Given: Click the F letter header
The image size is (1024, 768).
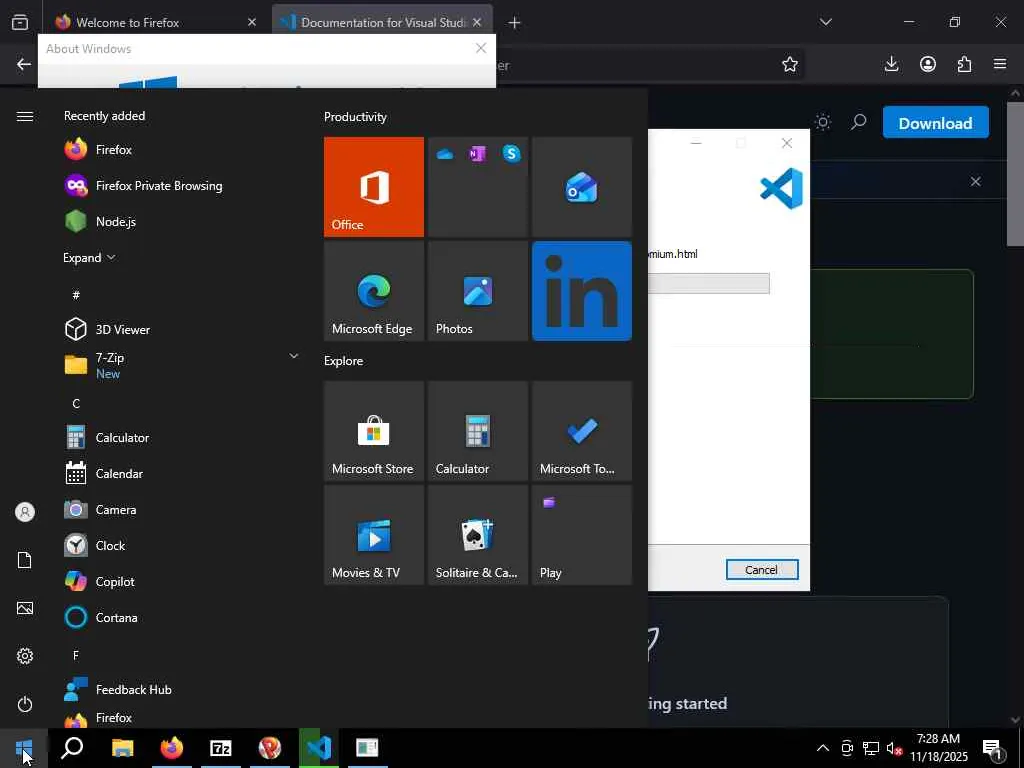Looking at the screenshot, I should (x=76, y=654).
